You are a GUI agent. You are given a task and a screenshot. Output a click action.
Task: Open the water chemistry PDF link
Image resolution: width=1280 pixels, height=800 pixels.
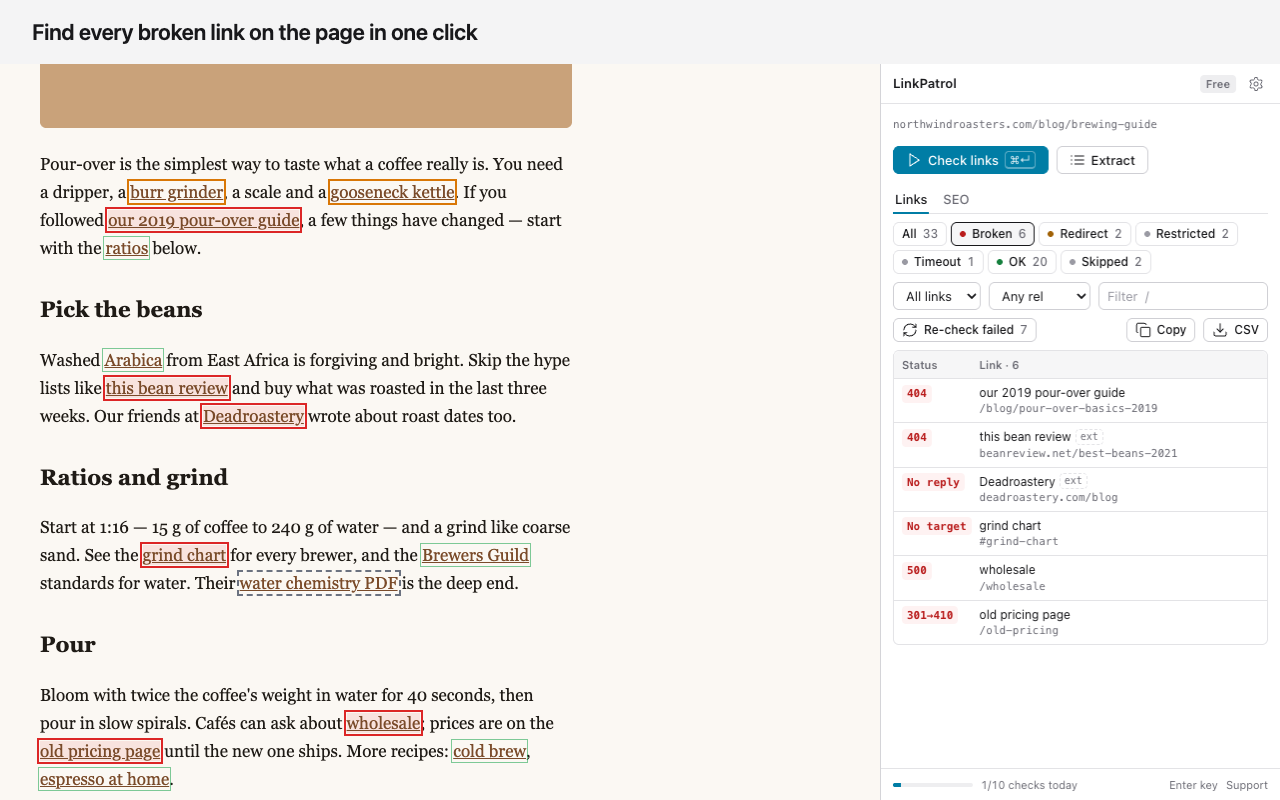319,583
